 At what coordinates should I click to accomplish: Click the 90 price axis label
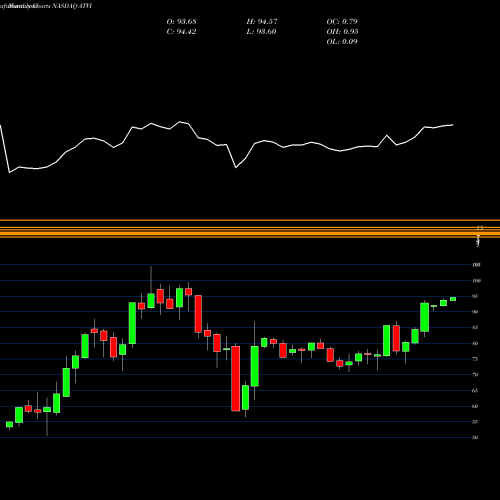[475, 312]
